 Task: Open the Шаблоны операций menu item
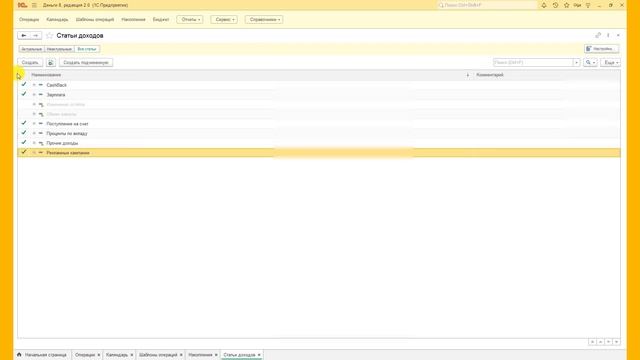(x=95, y=20)
